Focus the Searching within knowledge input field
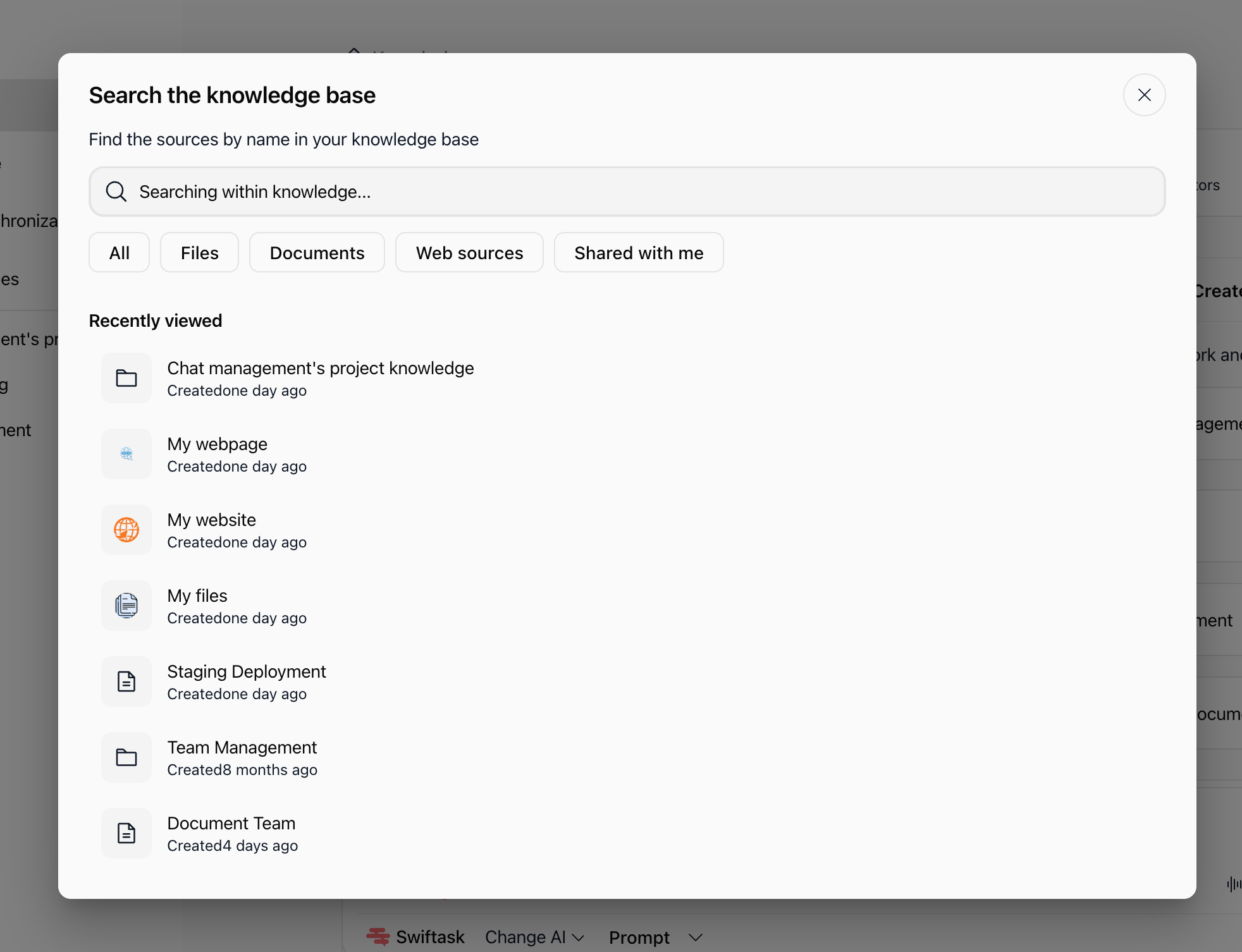This screenshot has width=1242, height=952. point(627,192)
